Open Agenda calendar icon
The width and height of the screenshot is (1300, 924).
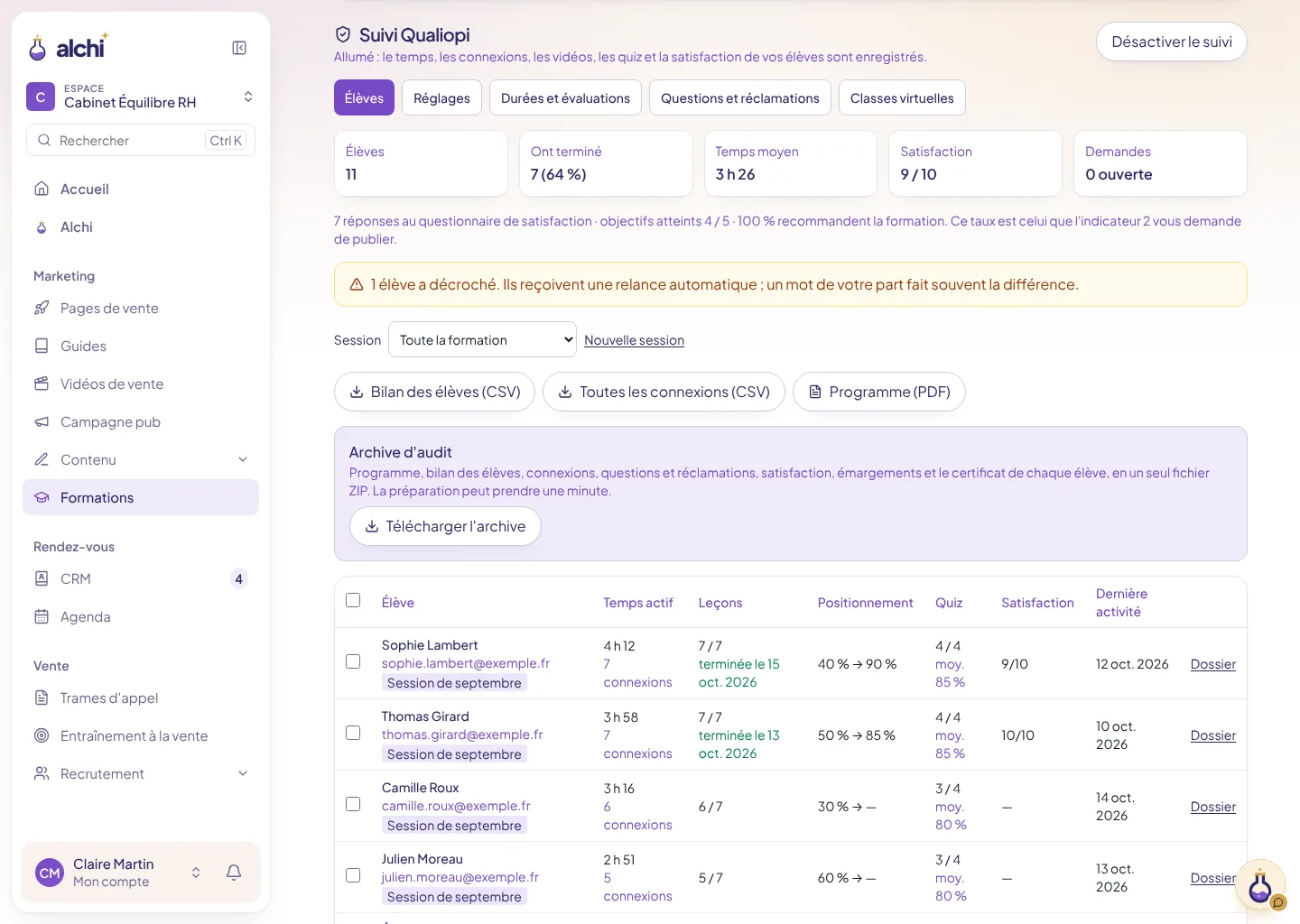click(x=42, y=616)
